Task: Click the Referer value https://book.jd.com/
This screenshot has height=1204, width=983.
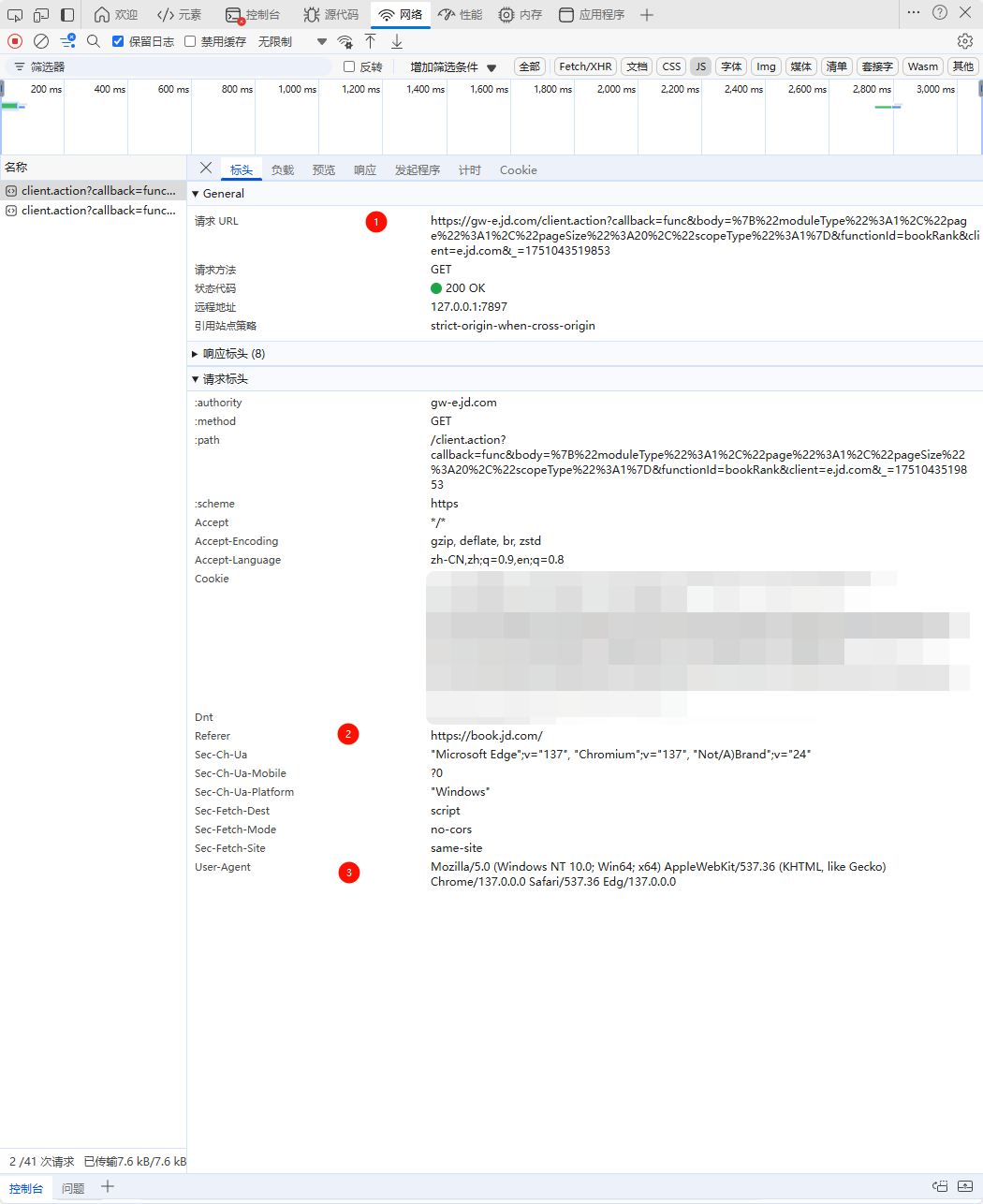Action: (x=486, y=736)
